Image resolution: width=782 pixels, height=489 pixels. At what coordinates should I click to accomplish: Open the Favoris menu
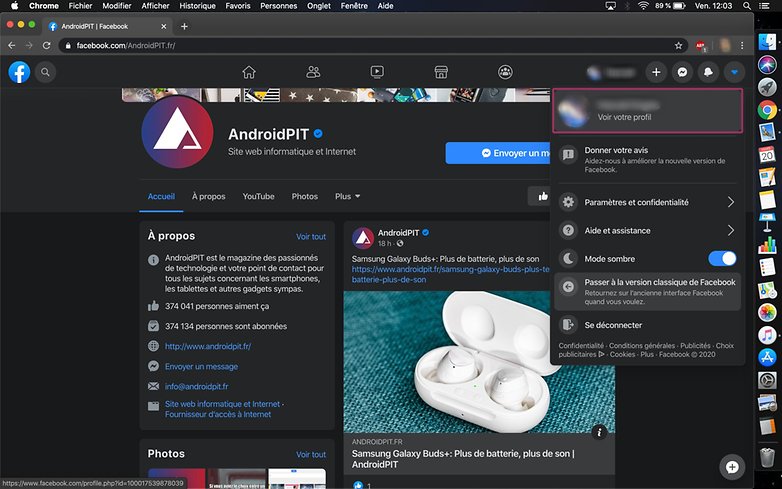238,6
